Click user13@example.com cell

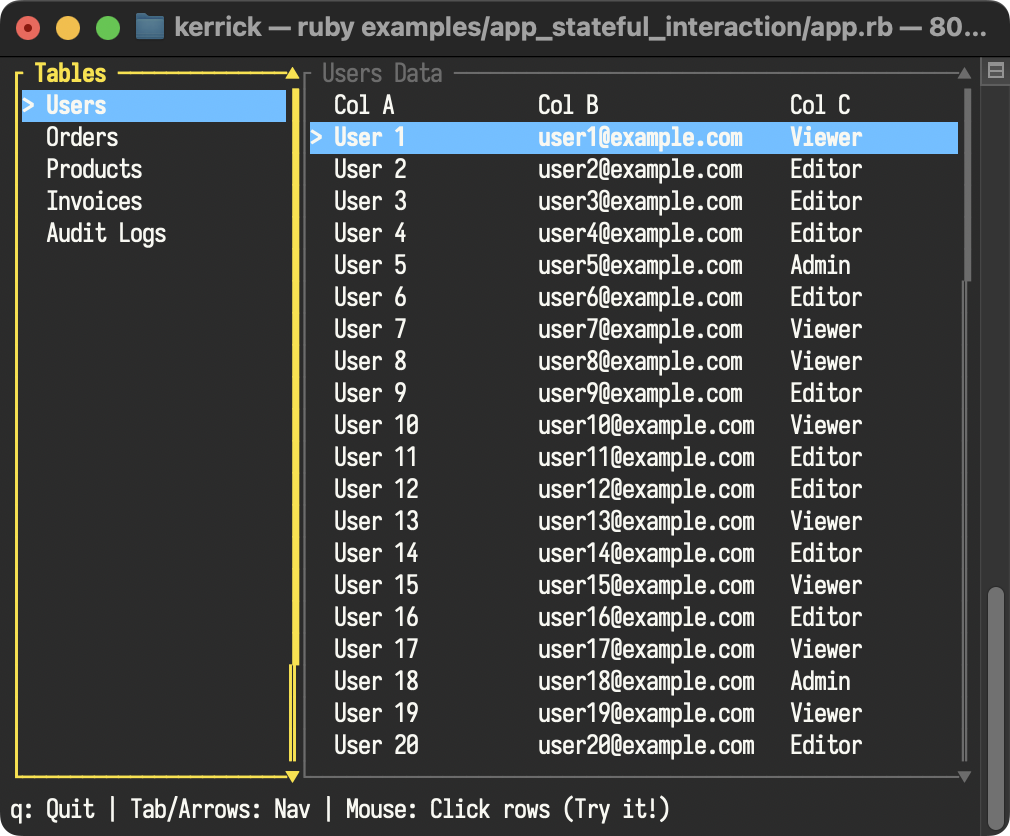click(x=646, y=522)
